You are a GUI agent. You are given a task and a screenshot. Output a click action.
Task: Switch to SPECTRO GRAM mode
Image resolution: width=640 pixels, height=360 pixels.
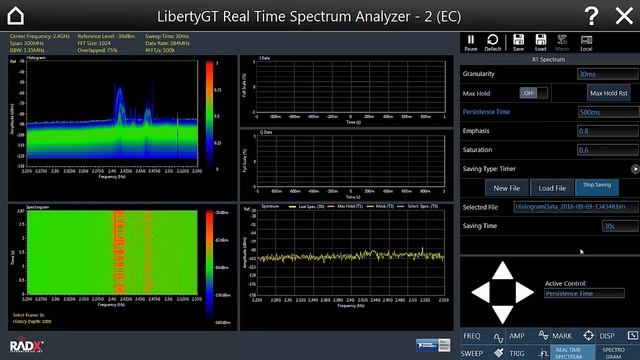[x=618, y=353]
